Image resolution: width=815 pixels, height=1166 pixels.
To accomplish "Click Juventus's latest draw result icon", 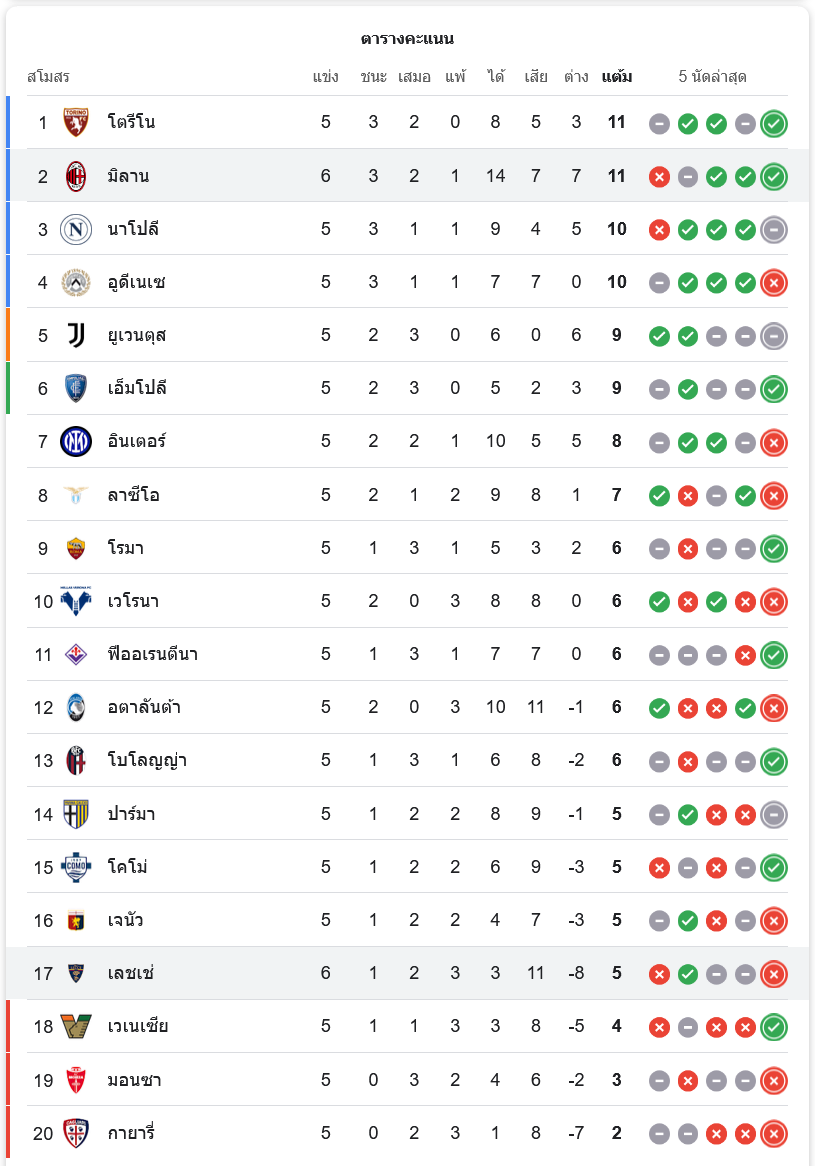I will click(773, 335).
